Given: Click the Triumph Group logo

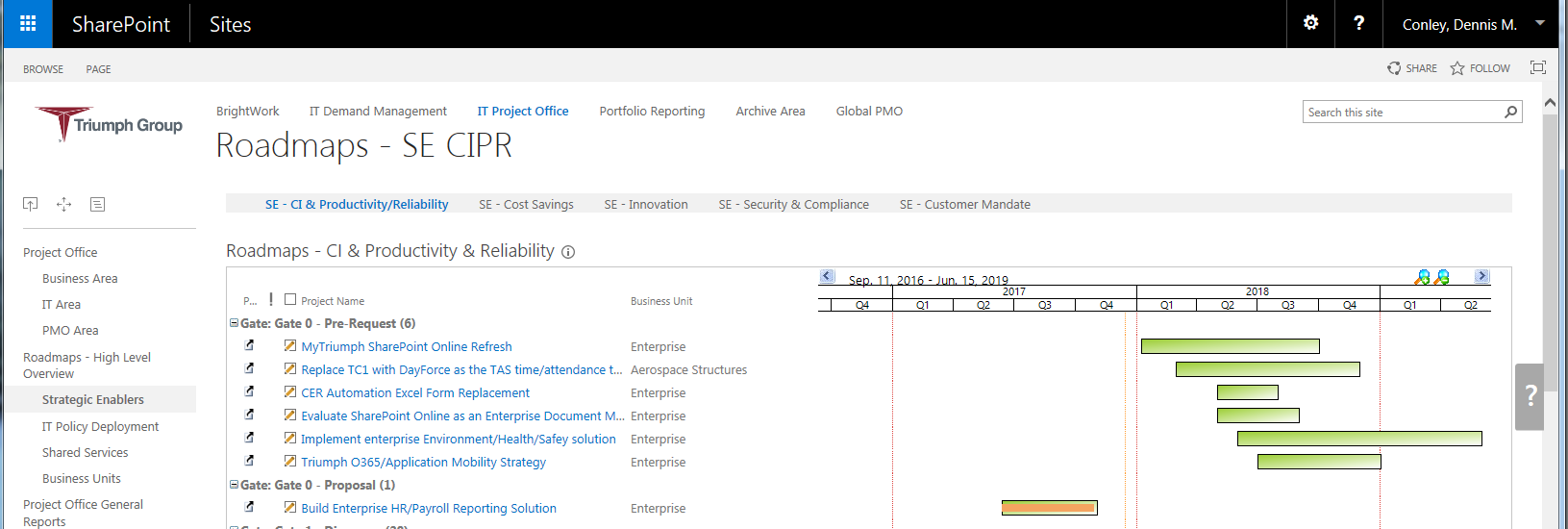Looking at the screenshot, I should click(110, 125).
